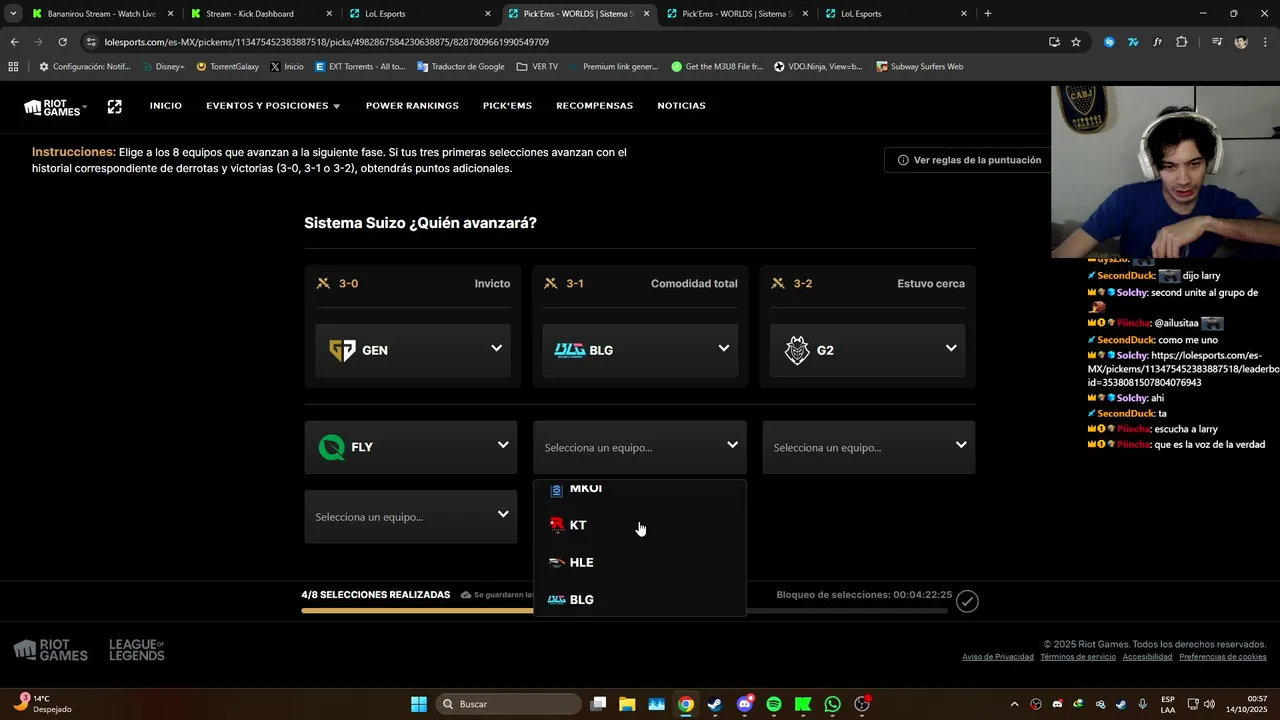Open OBS Studio from the taskbar
This screenshot has width=1280, height=720.
(x=863, y=704)
